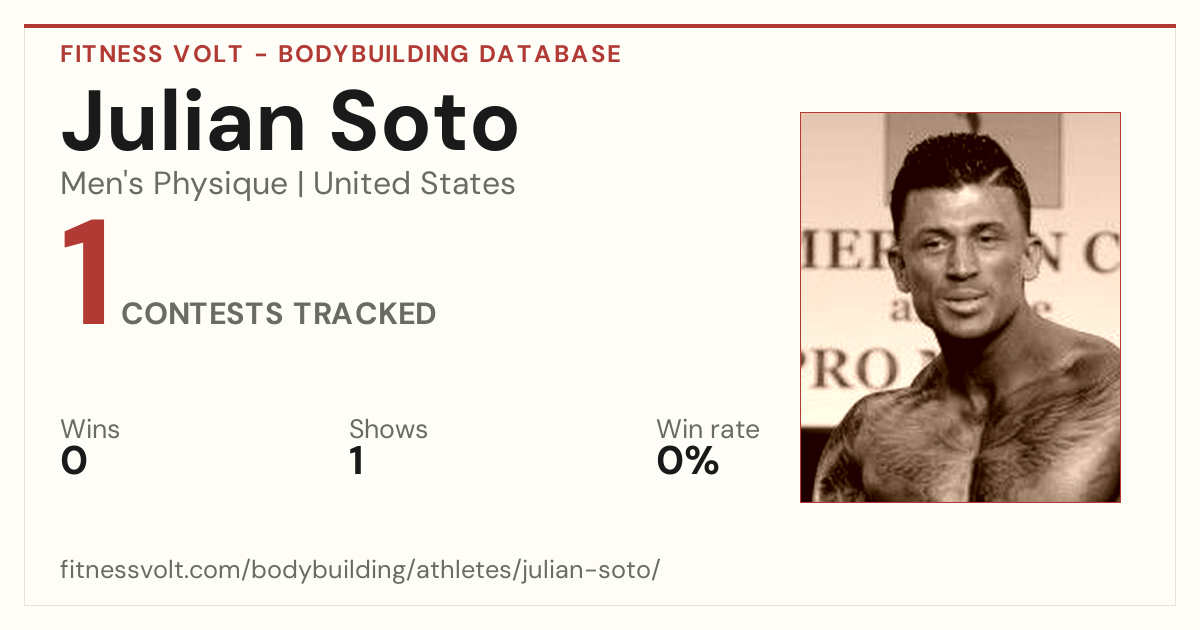
Task: Click the red top border line
Action: point(600,26)
